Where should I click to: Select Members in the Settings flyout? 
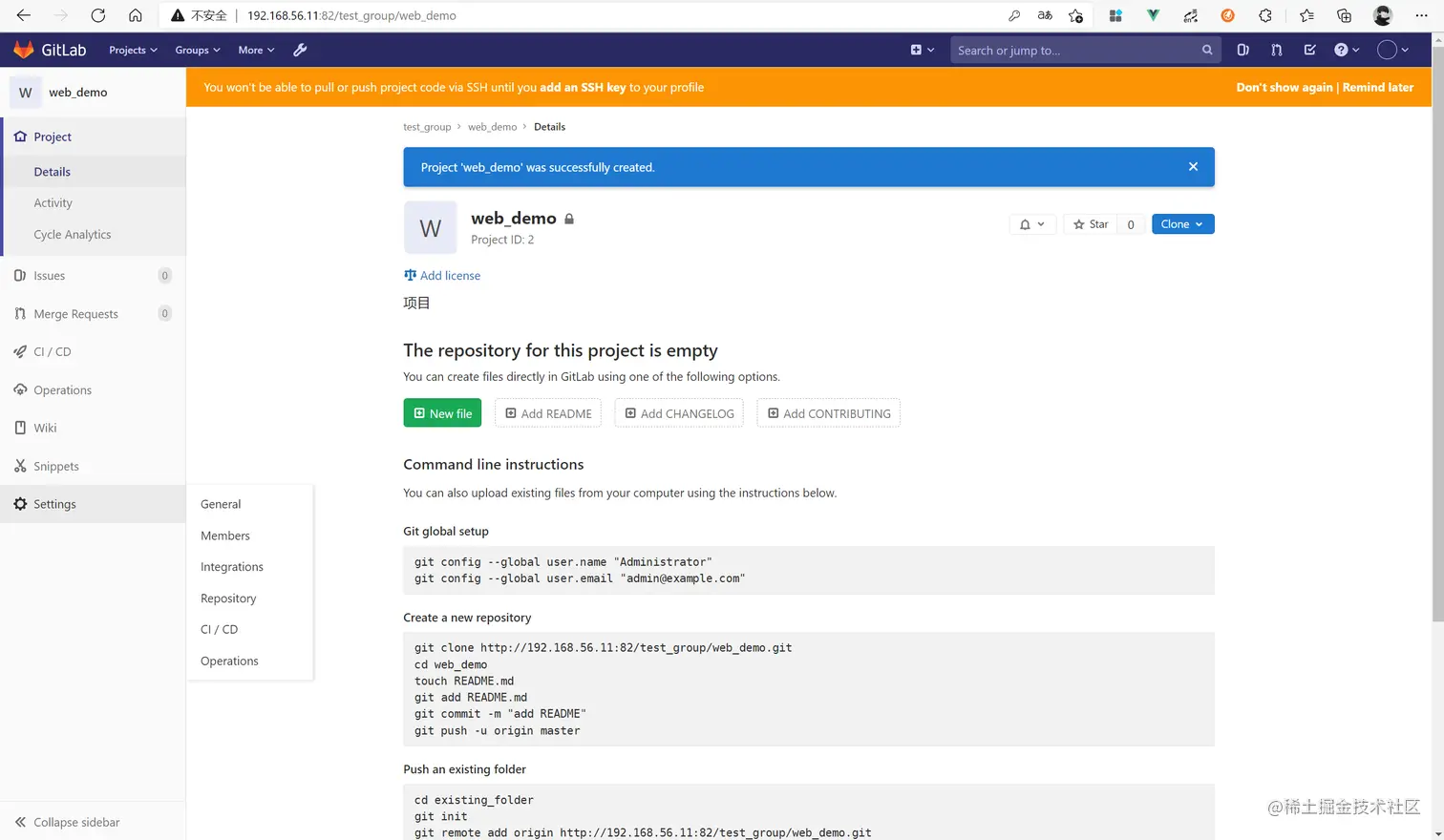(x=250, y=535)
